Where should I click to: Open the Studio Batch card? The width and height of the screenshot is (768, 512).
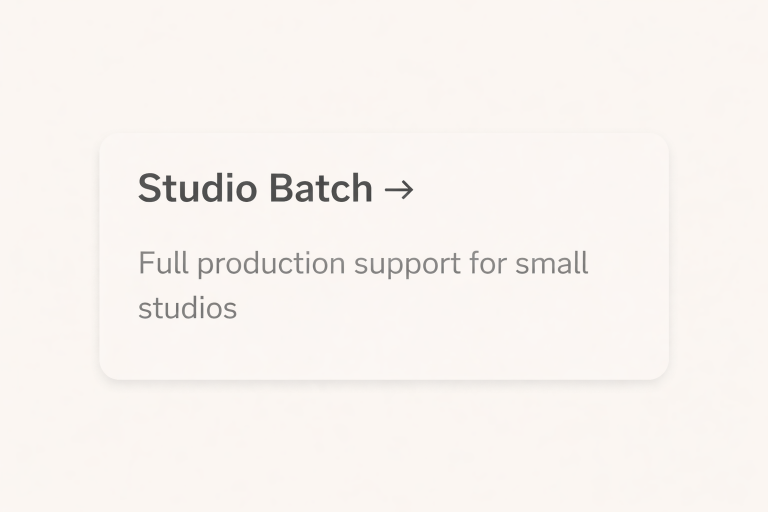tap(384, 256)
